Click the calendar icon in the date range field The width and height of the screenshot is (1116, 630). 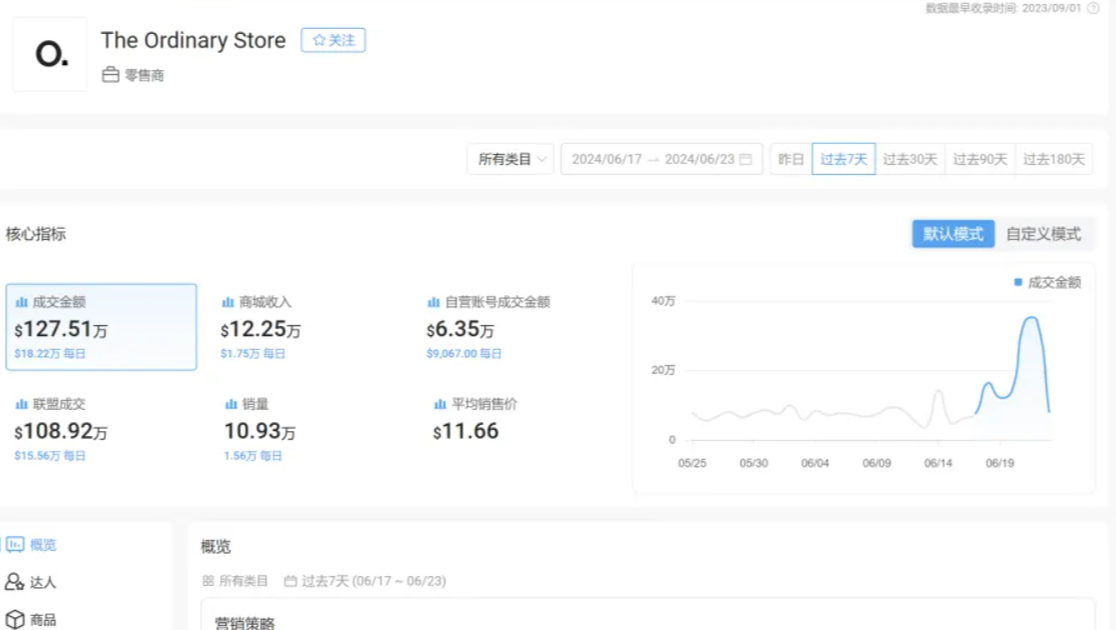pyautogui.click(x=745, y=159)
